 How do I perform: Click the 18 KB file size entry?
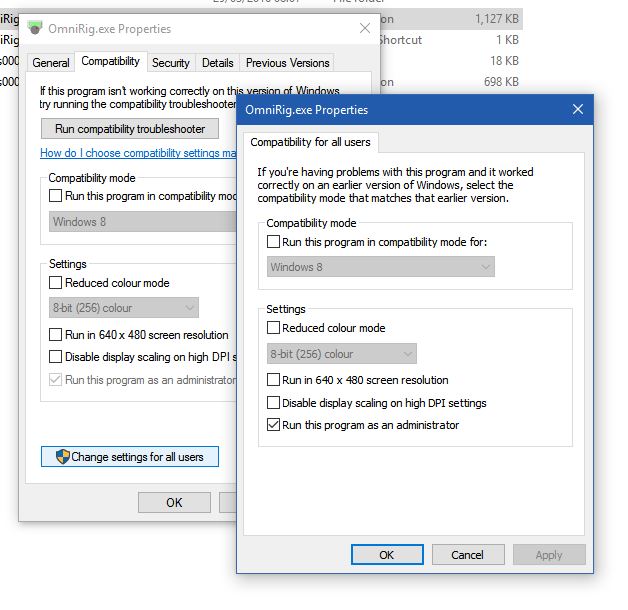504,60
